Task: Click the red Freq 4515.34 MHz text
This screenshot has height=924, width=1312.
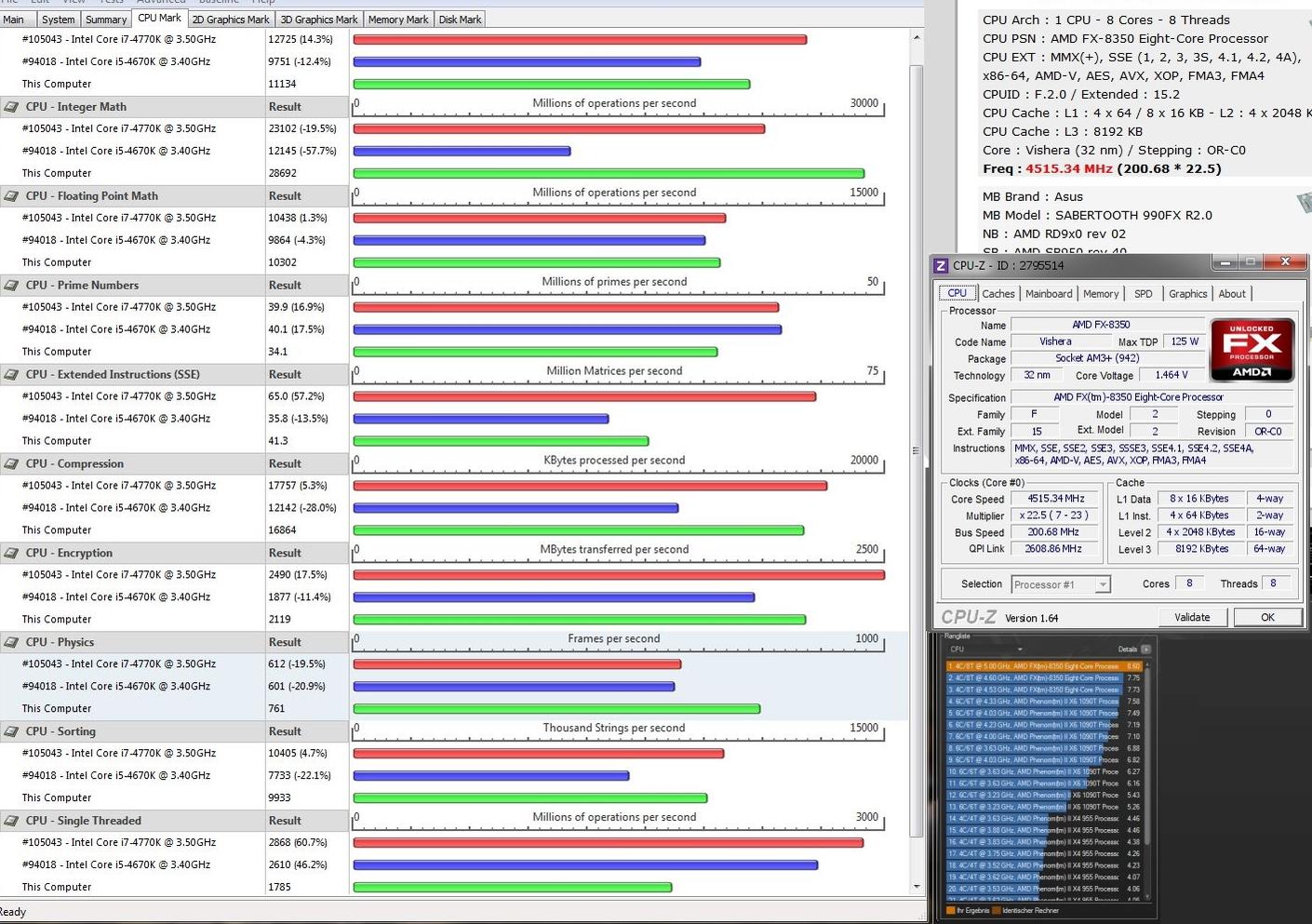Action: point(1069,169)
